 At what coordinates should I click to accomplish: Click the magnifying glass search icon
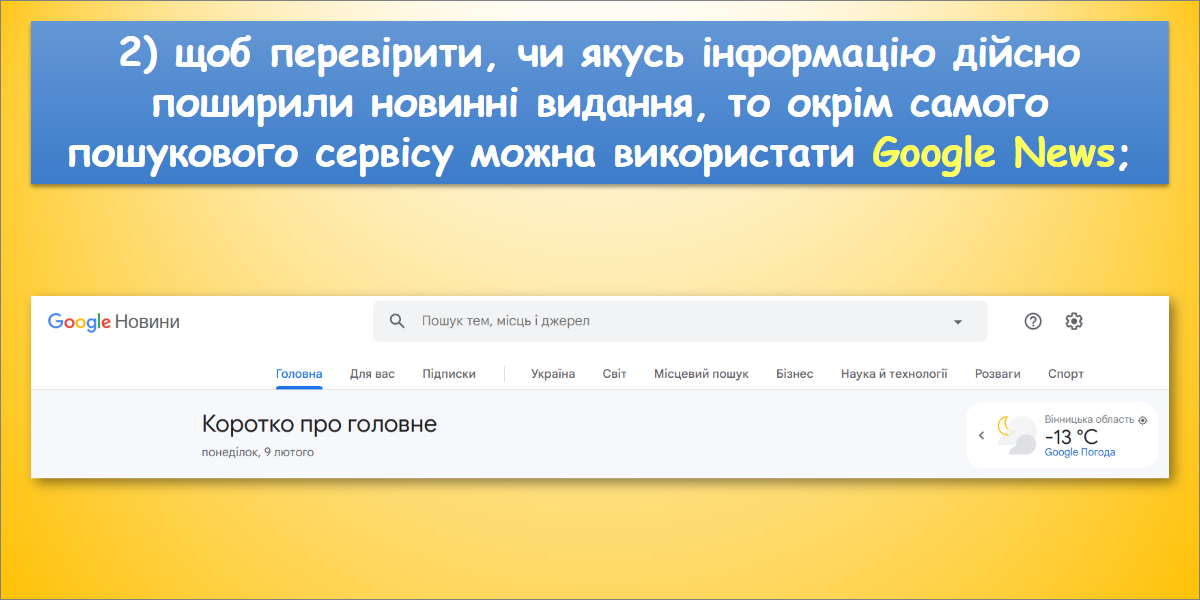pyautogui.click(x=397, y=321)
